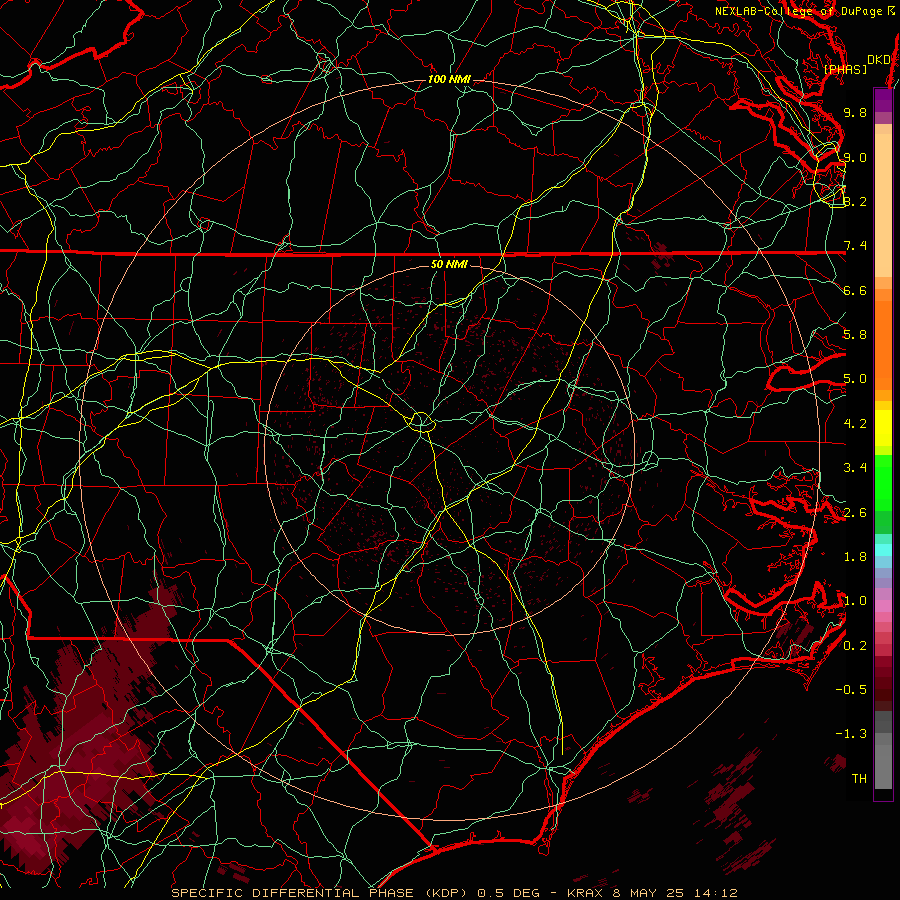Click the -1.3 value on the color scale
This screenshot has height=900, width=900.
click(851, 734)
